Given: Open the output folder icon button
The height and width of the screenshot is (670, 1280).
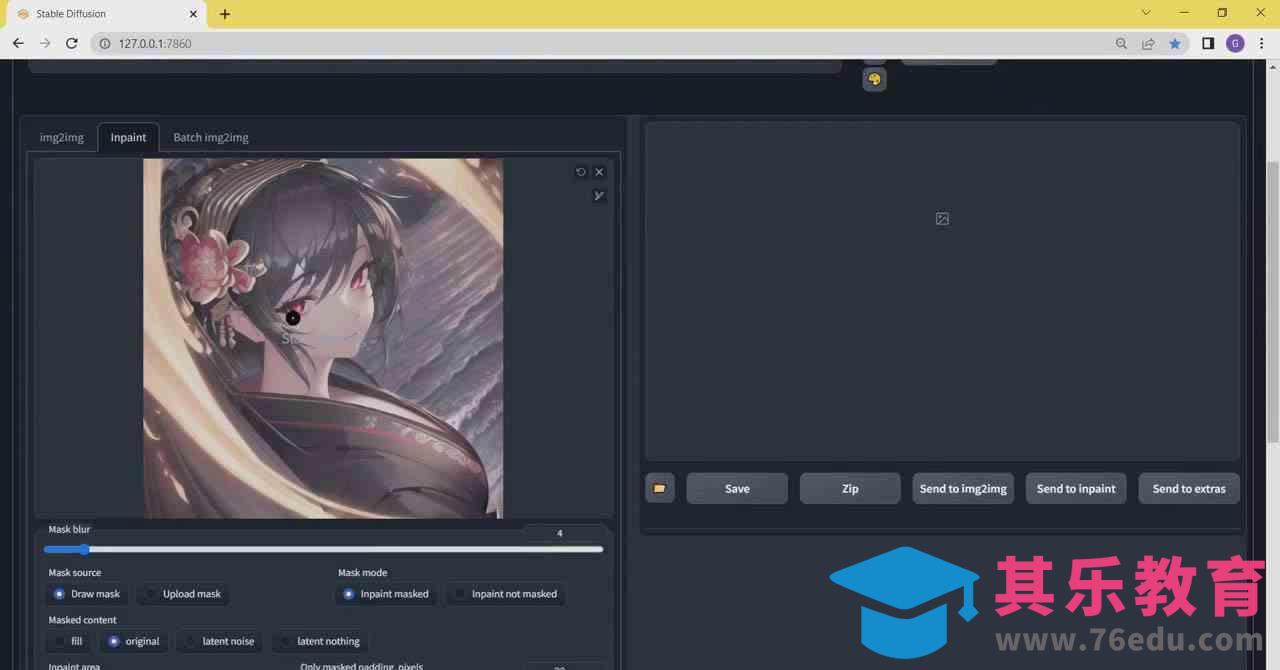Looking at the screenshot, I should [659, 489].
